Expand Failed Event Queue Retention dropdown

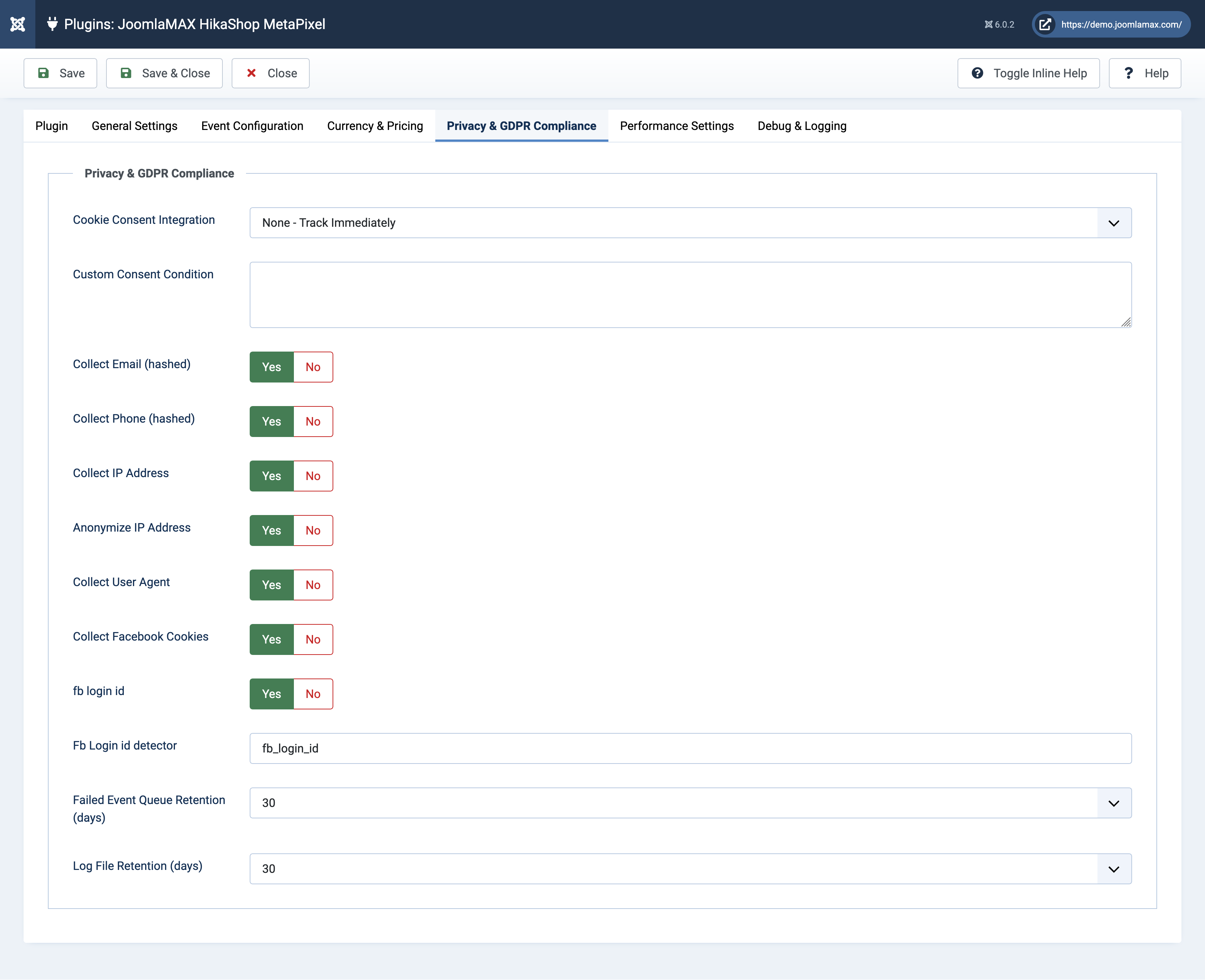pos(690,803)
